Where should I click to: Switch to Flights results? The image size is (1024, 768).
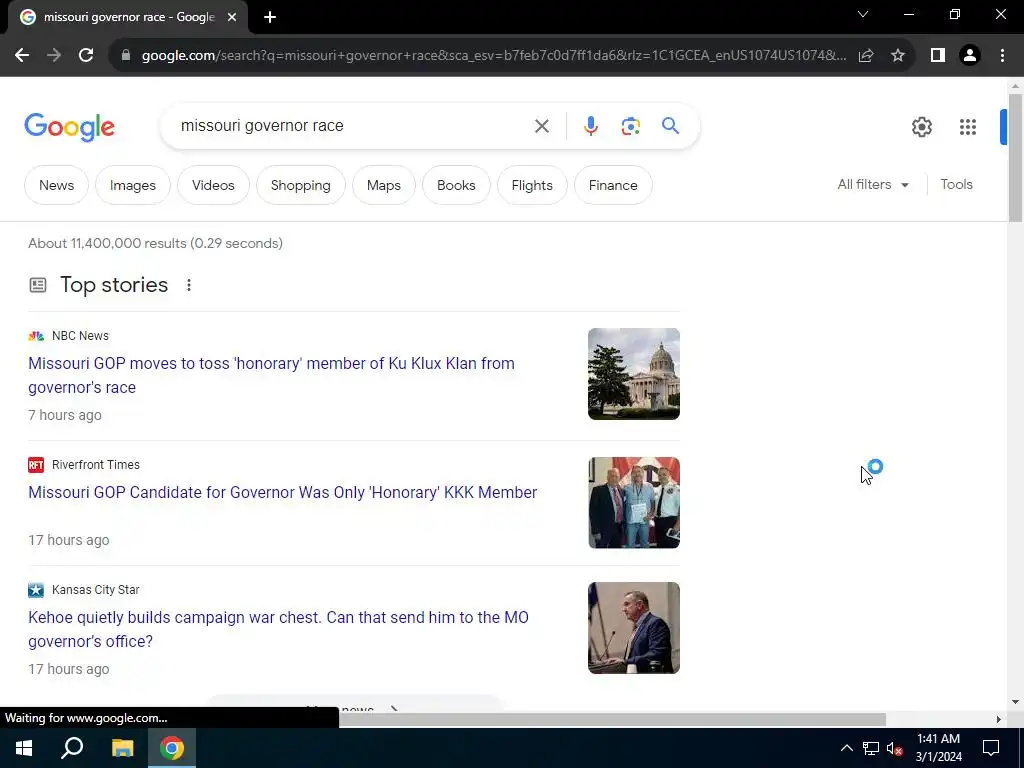coord(532,185)
